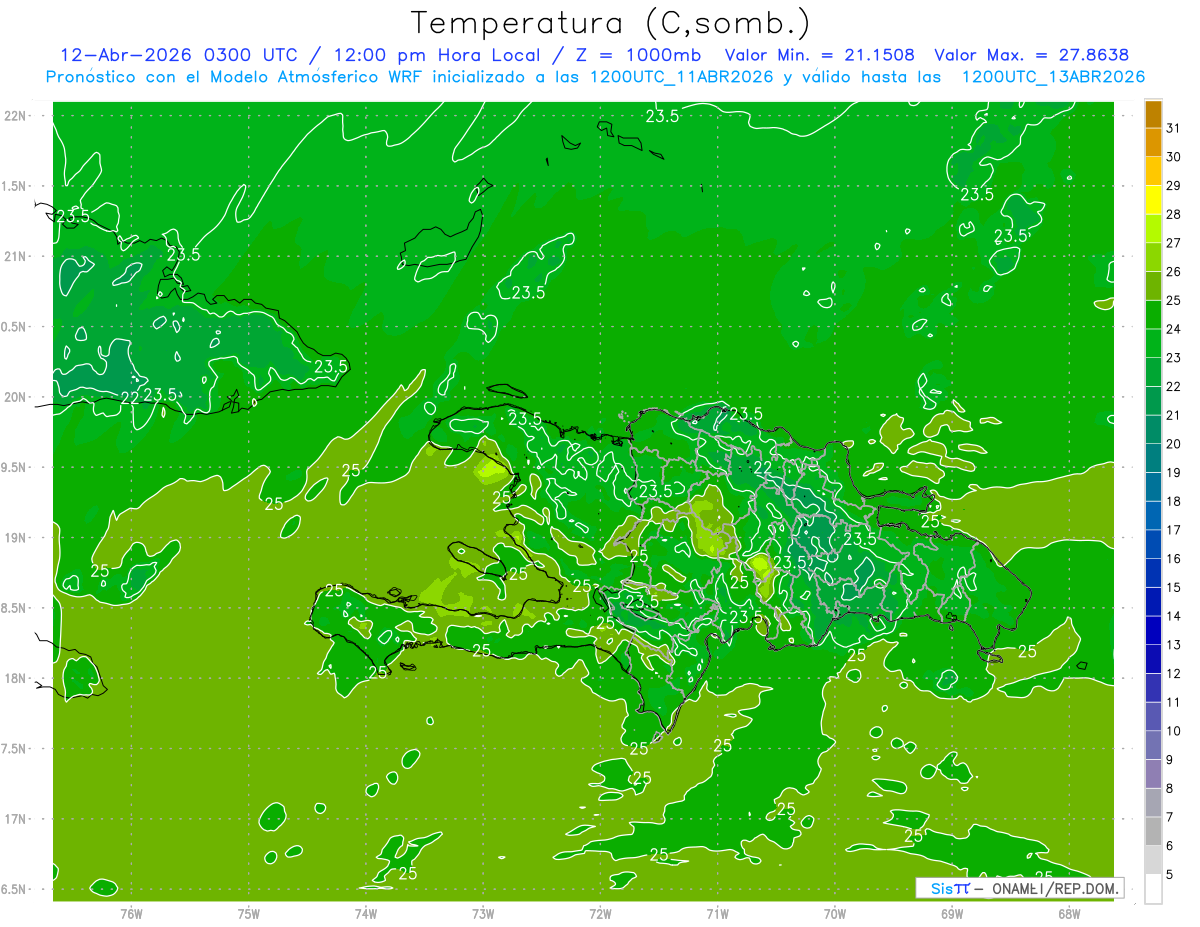This screenshot has height=927, width=1200.
Task: Click the 22 contour label over eastern Cuba
Action: click(130, 397)
